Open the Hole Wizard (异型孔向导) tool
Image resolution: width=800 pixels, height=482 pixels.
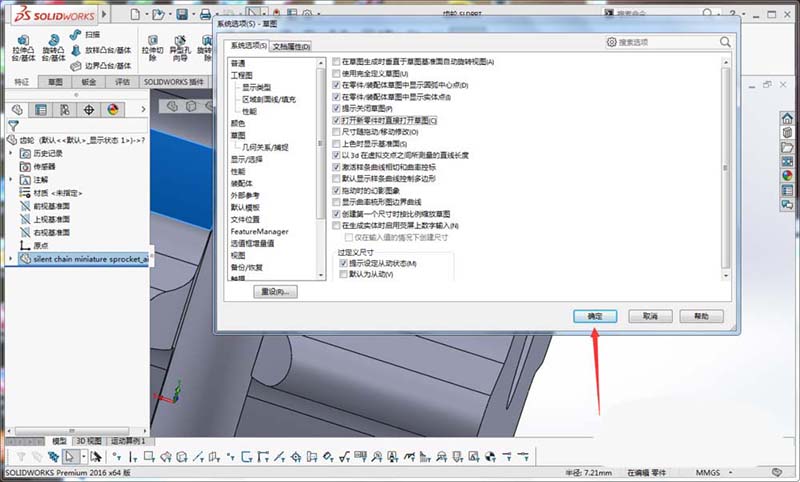[180, 40]
